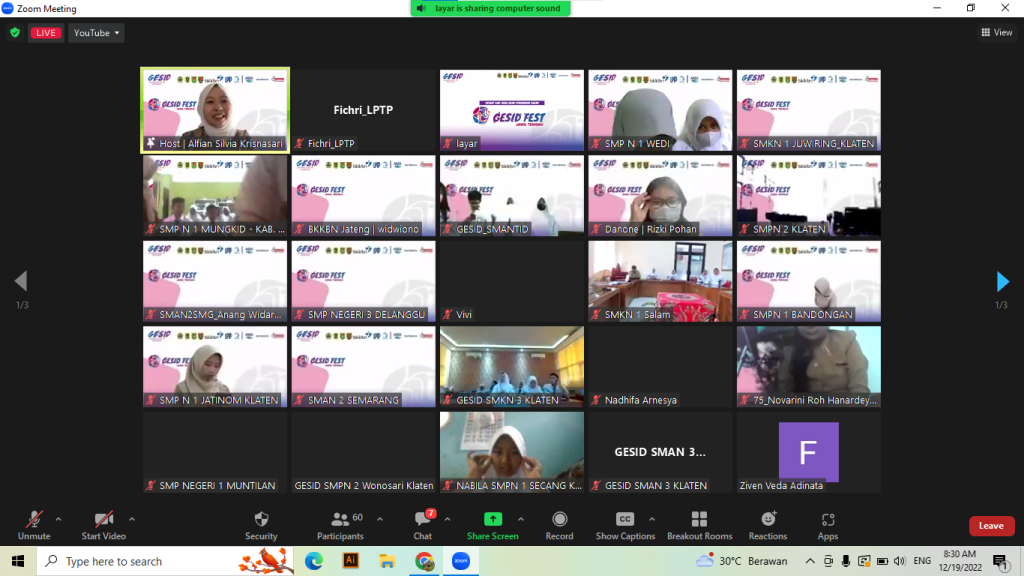The width and height of the screenshot is (1024, 576).
Task: Select host Alfian Silvia Krisnasari video thumbnail
Action: click(215, 110)
